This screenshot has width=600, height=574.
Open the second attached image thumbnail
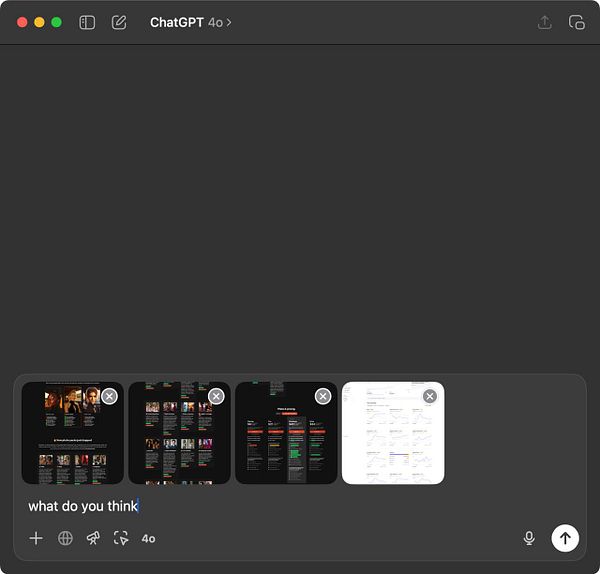click(179, 433)
